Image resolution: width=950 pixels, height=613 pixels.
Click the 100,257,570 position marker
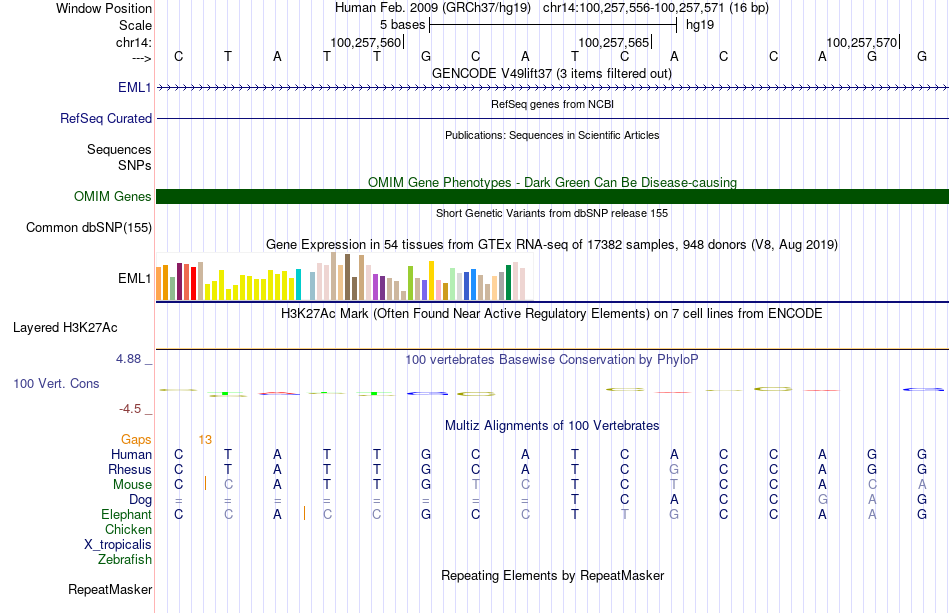click(x=862, y=42)
